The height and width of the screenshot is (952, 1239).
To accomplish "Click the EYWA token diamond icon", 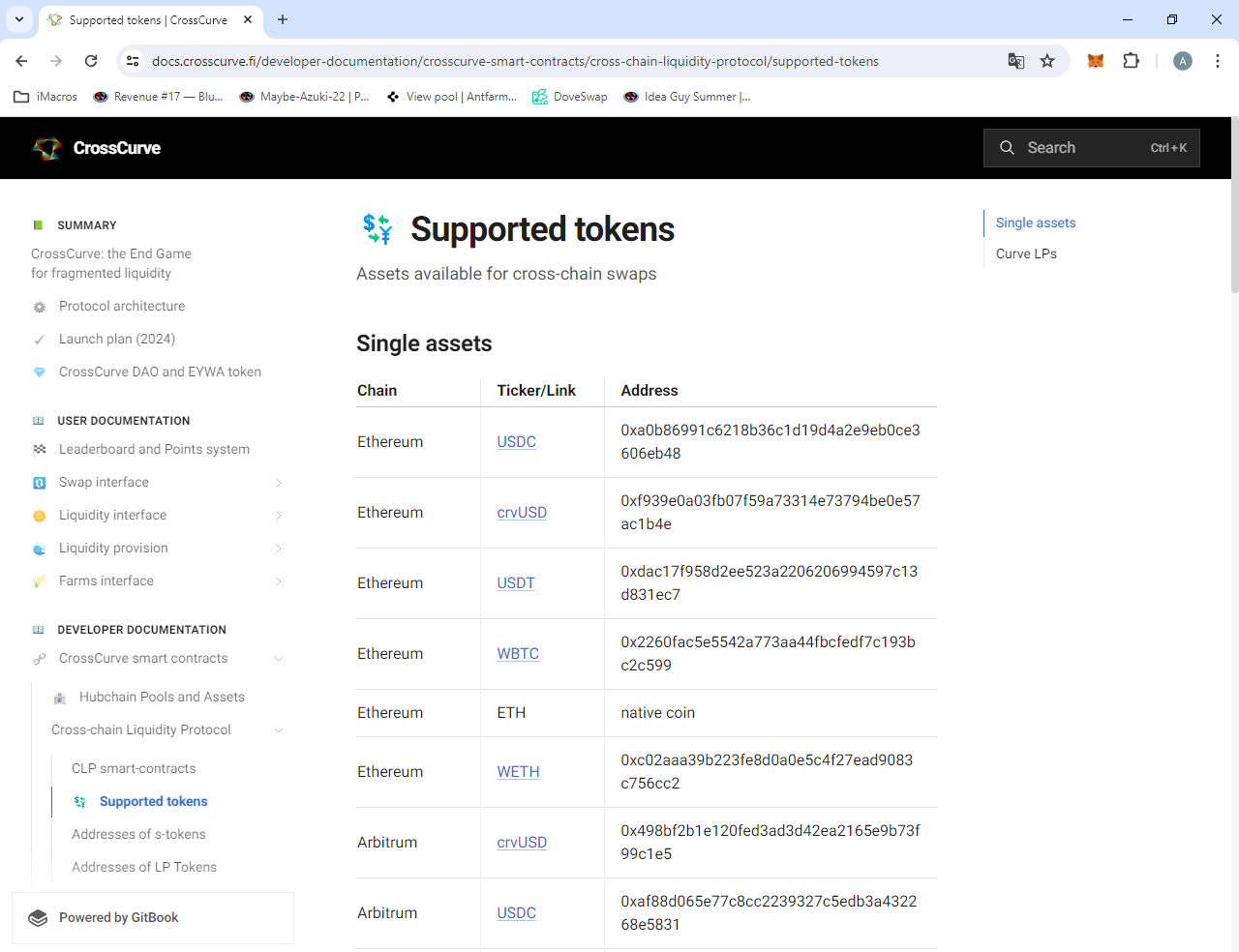I will (x=39, y=372).
